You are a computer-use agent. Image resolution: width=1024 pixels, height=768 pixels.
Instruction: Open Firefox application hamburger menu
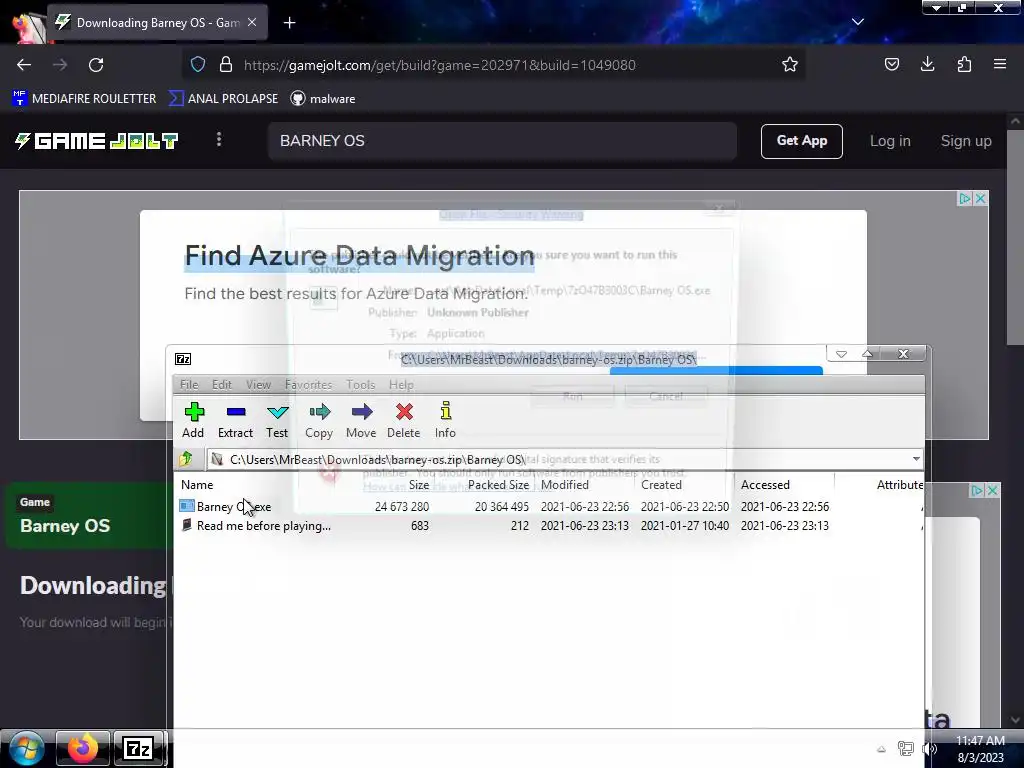[1000, 65]
